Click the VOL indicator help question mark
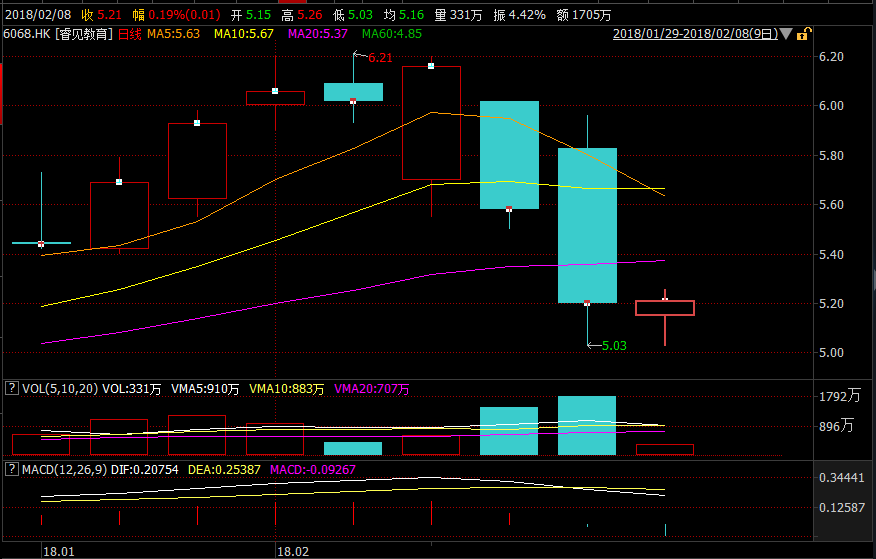Viewport: 876px width, 559px height. 12,388
